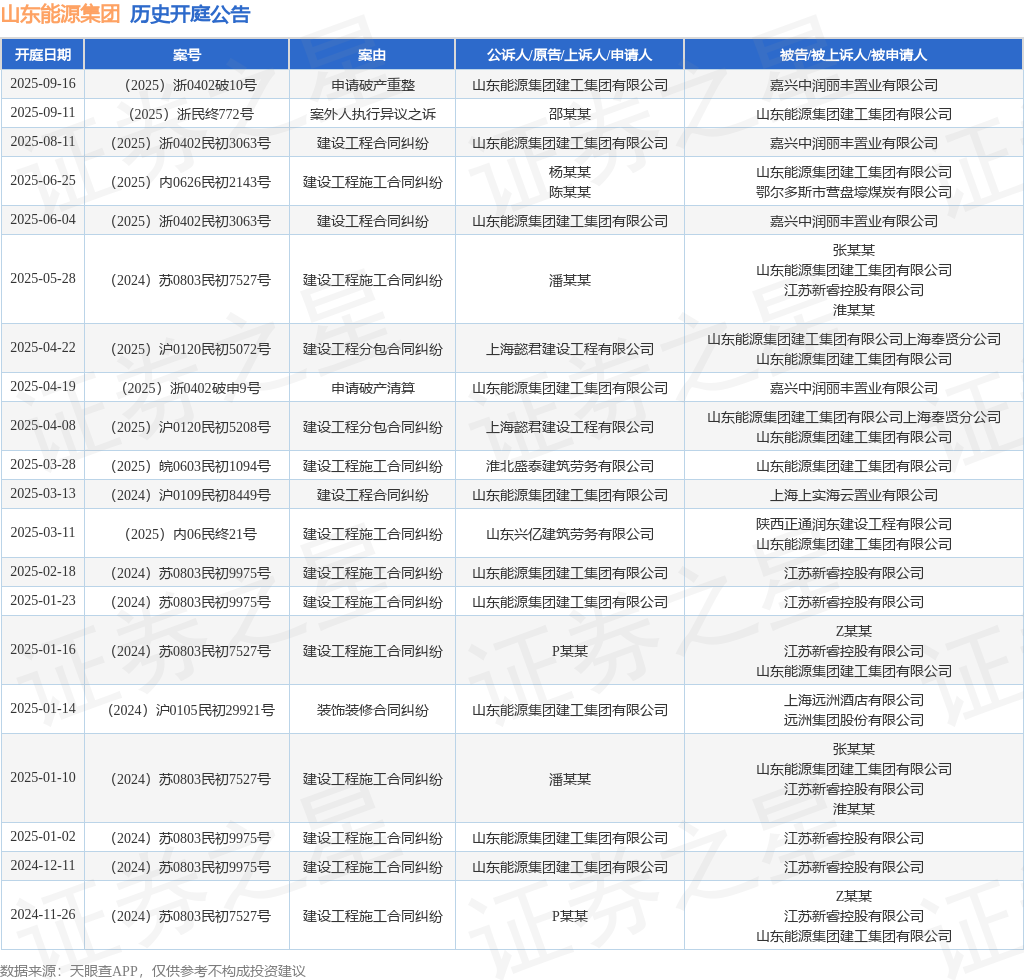This screenshot has width=1024, height=980.
Task: Click plaintiff name 杨某某
Action: (569, 172)
